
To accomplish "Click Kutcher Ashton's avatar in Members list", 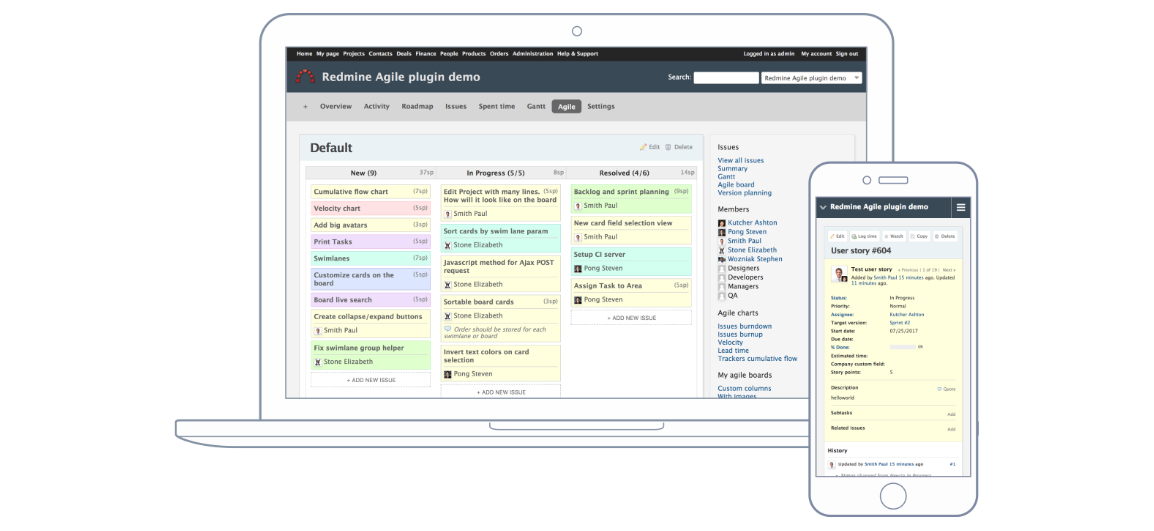I will click(722, 223).
